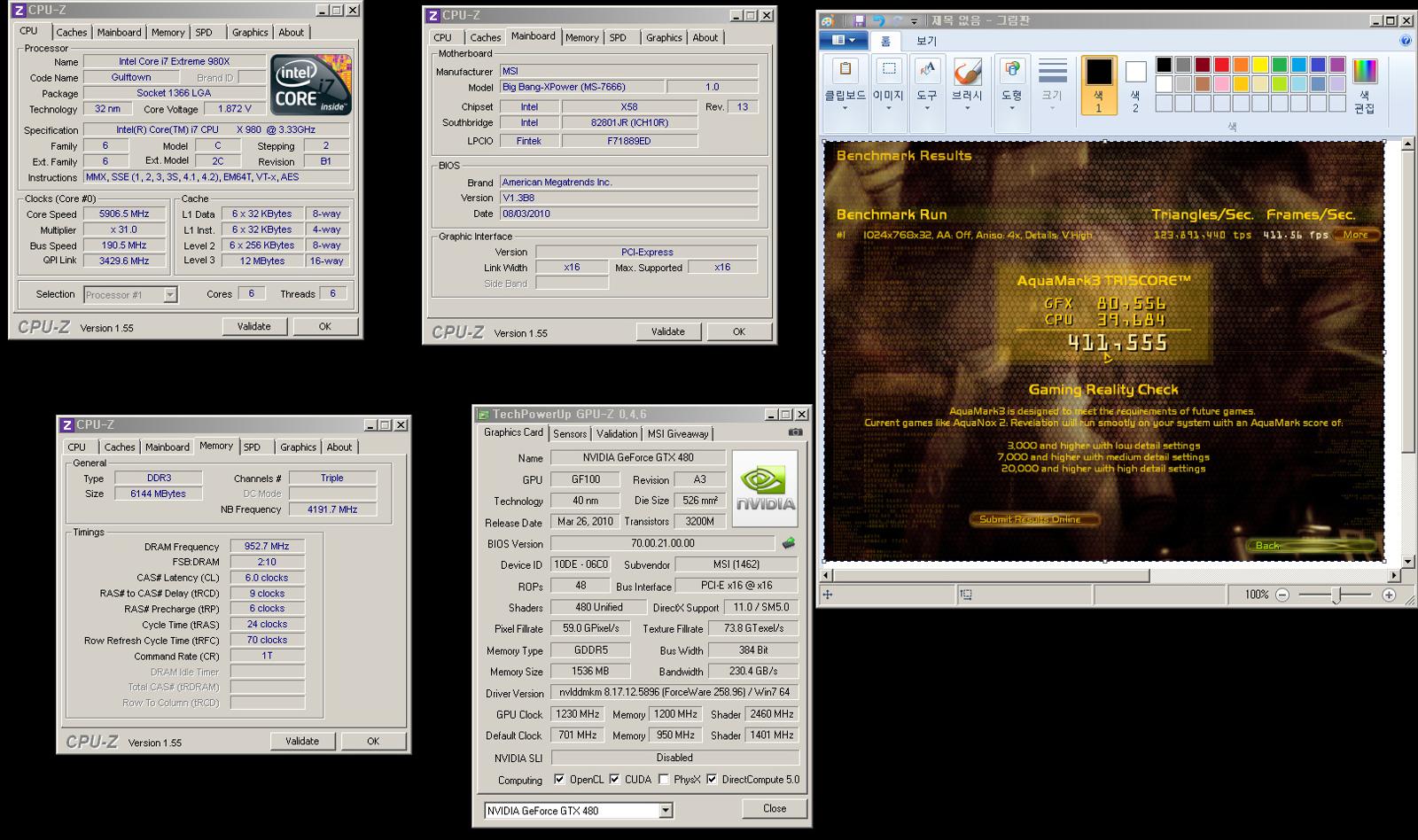Click the zoom out minus button in Paint
The height and width of the screenshot is (840, 1418).
point(1282,595)
